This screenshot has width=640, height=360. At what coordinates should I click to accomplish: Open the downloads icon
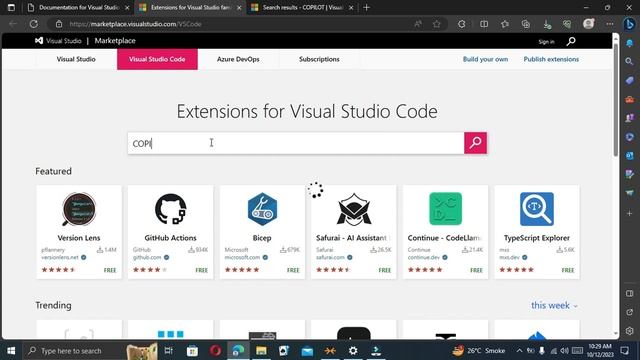pyautogui.click(x=547, y=24)
